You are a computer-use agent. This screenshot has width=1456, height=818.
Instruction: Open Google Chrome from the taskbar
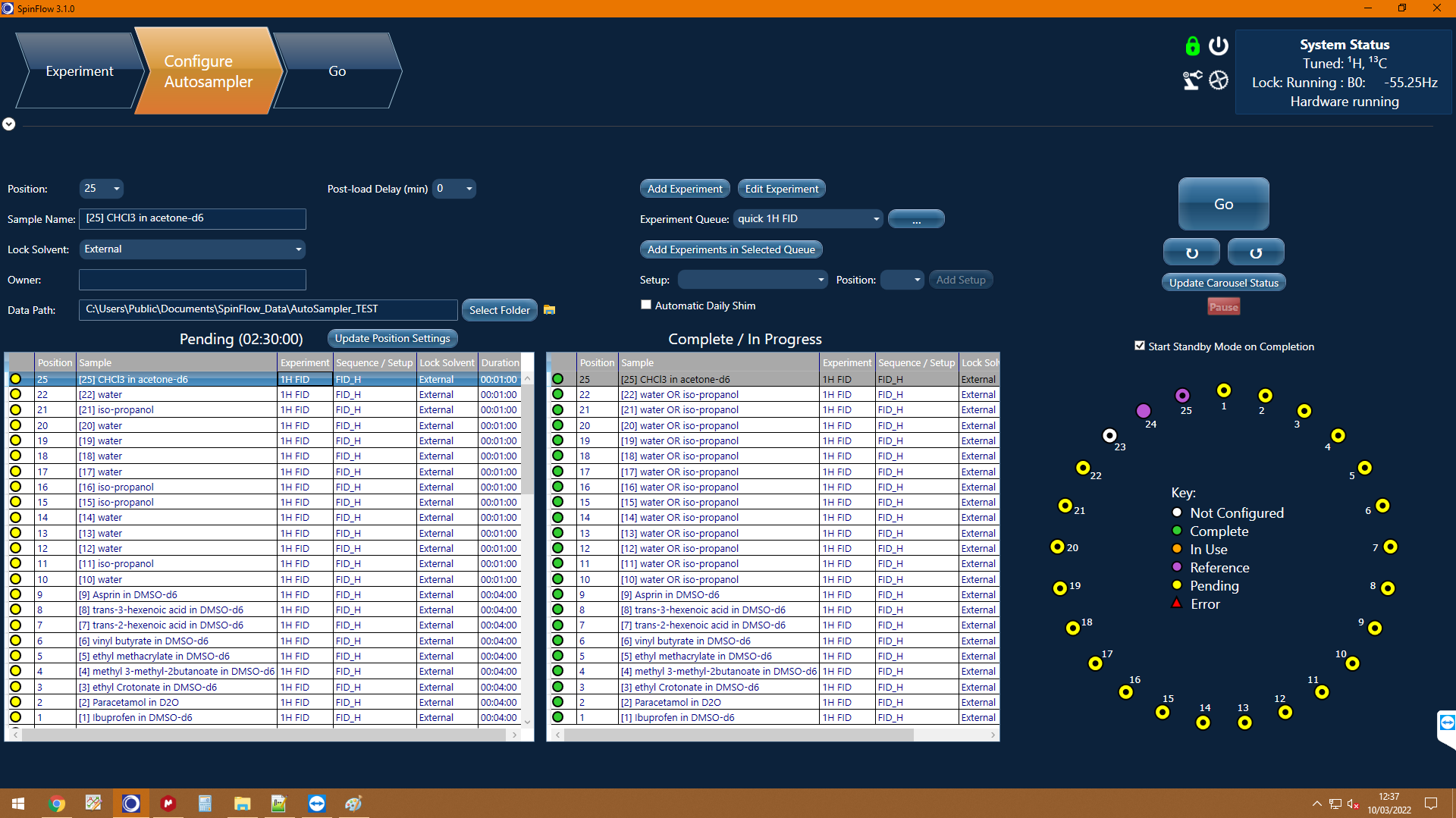[57, 804]
